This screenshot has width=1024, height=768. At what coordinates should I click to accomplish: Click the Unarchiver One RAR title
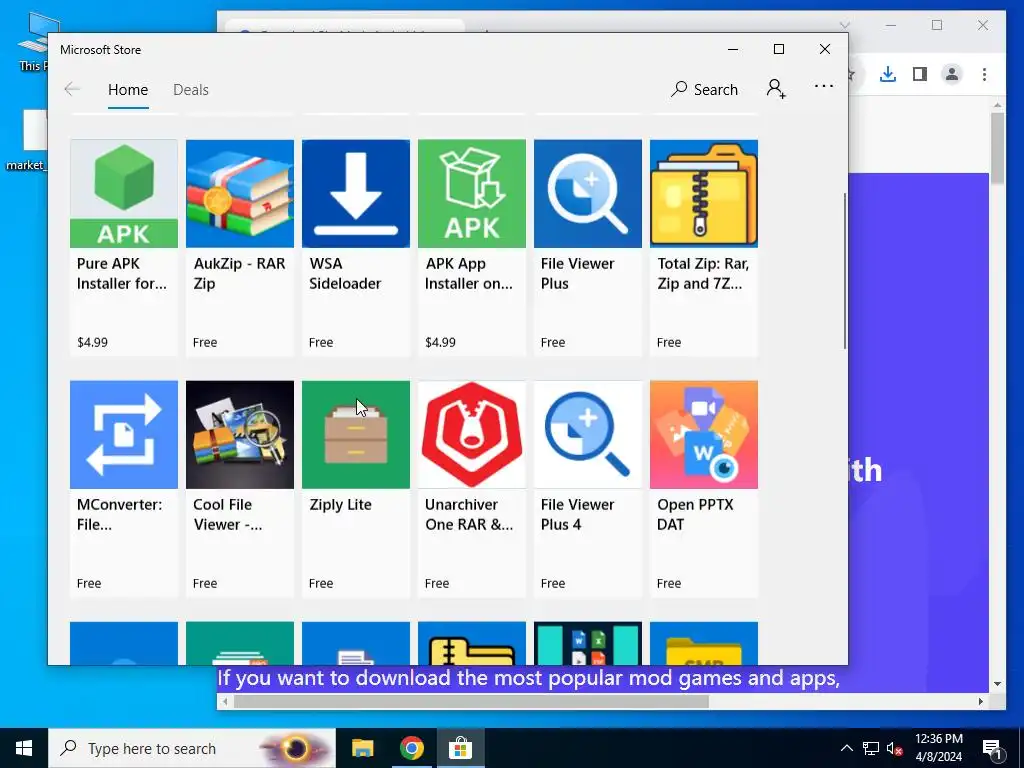click(469, 515)
